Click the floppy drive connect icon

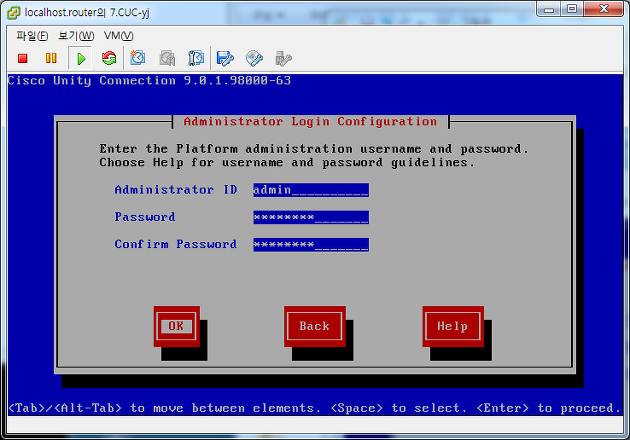point(225,58)
